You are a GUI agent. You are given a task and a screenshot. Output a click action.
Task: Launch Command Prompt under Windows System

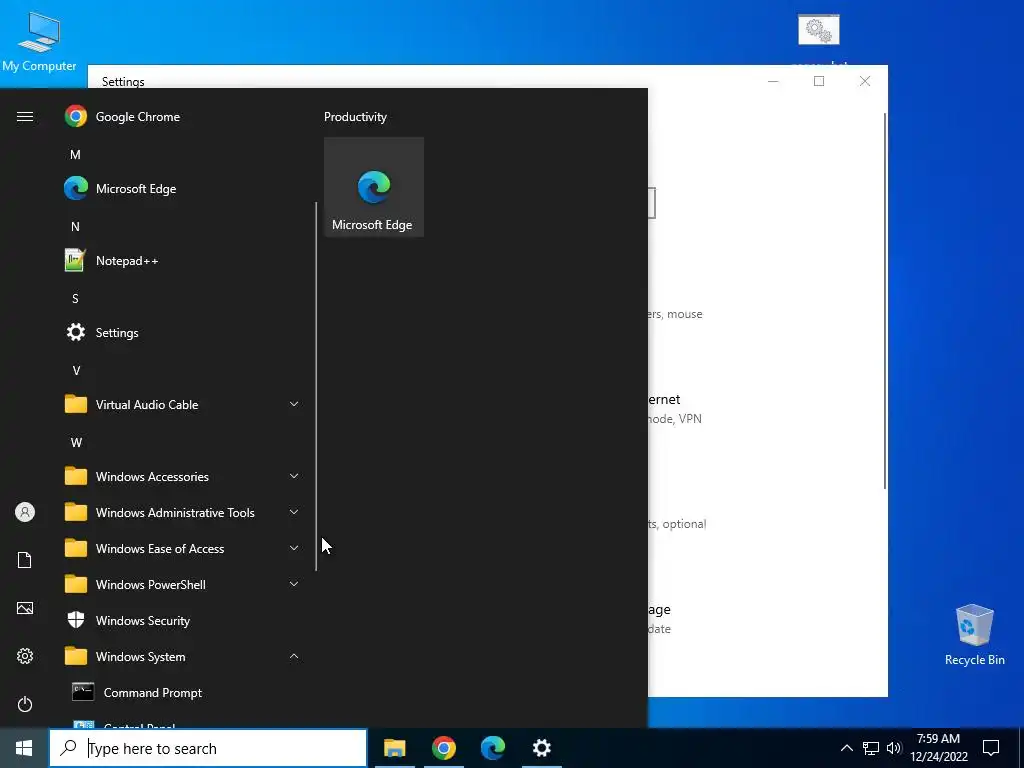[183, 692]
